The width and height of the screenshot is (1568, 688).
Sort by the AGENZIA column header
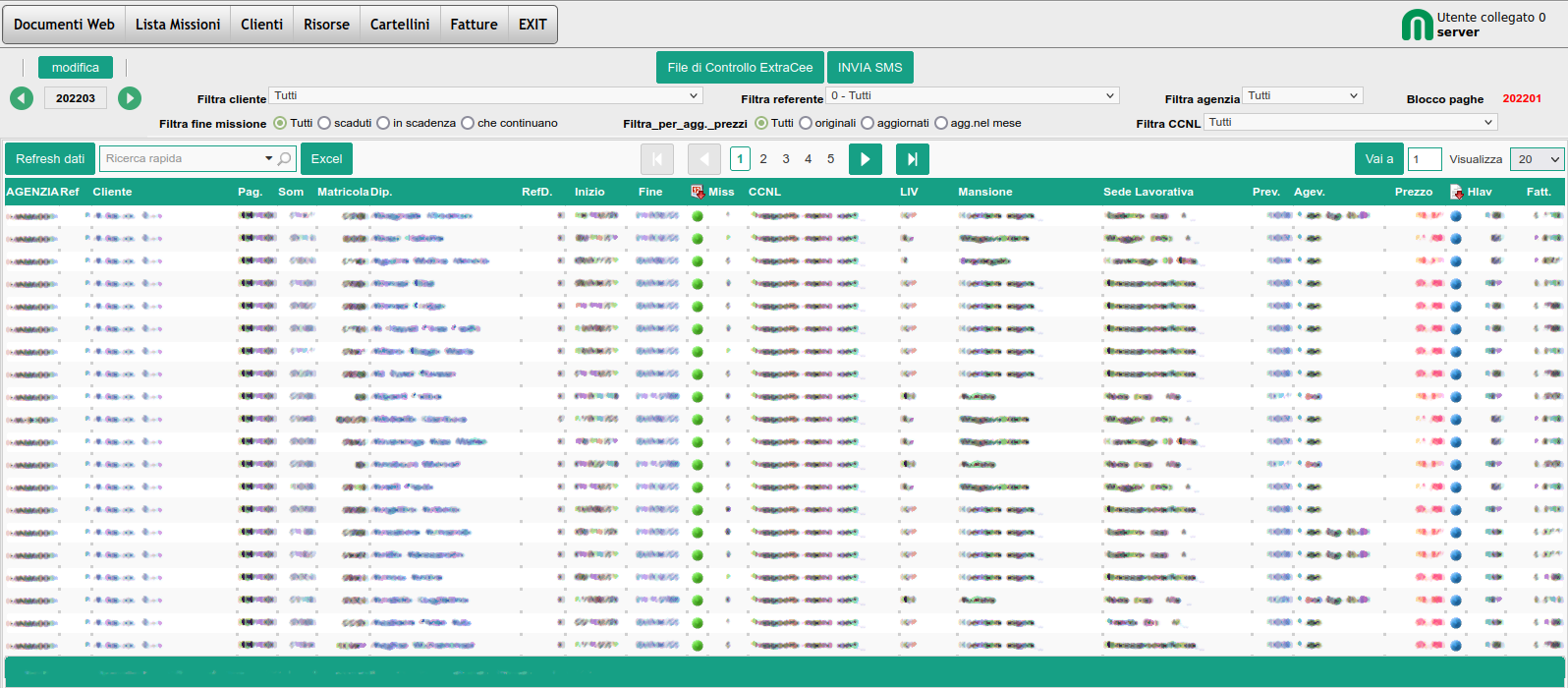pos(32,192)
